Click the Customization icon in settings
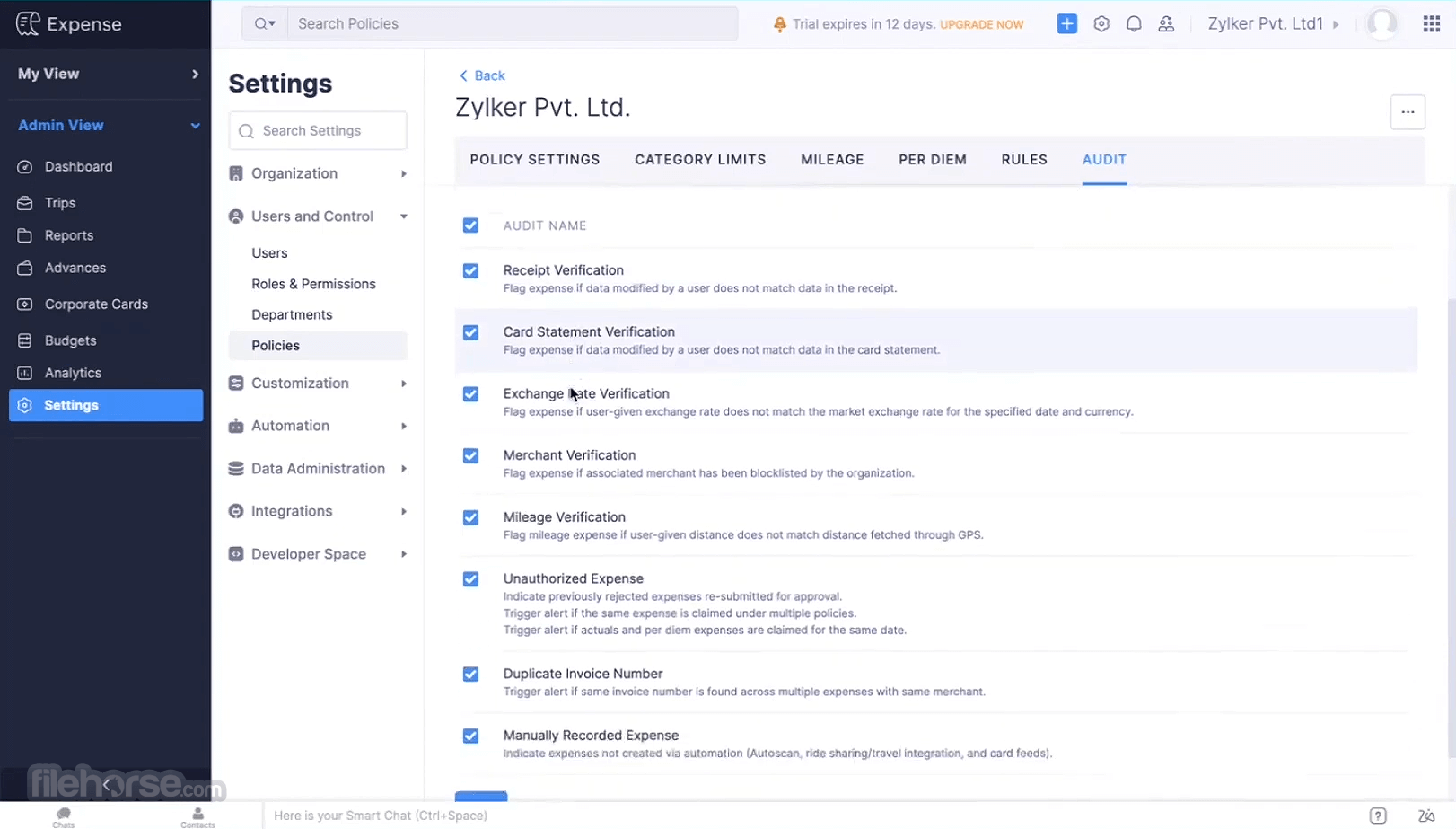 point(236,384)
